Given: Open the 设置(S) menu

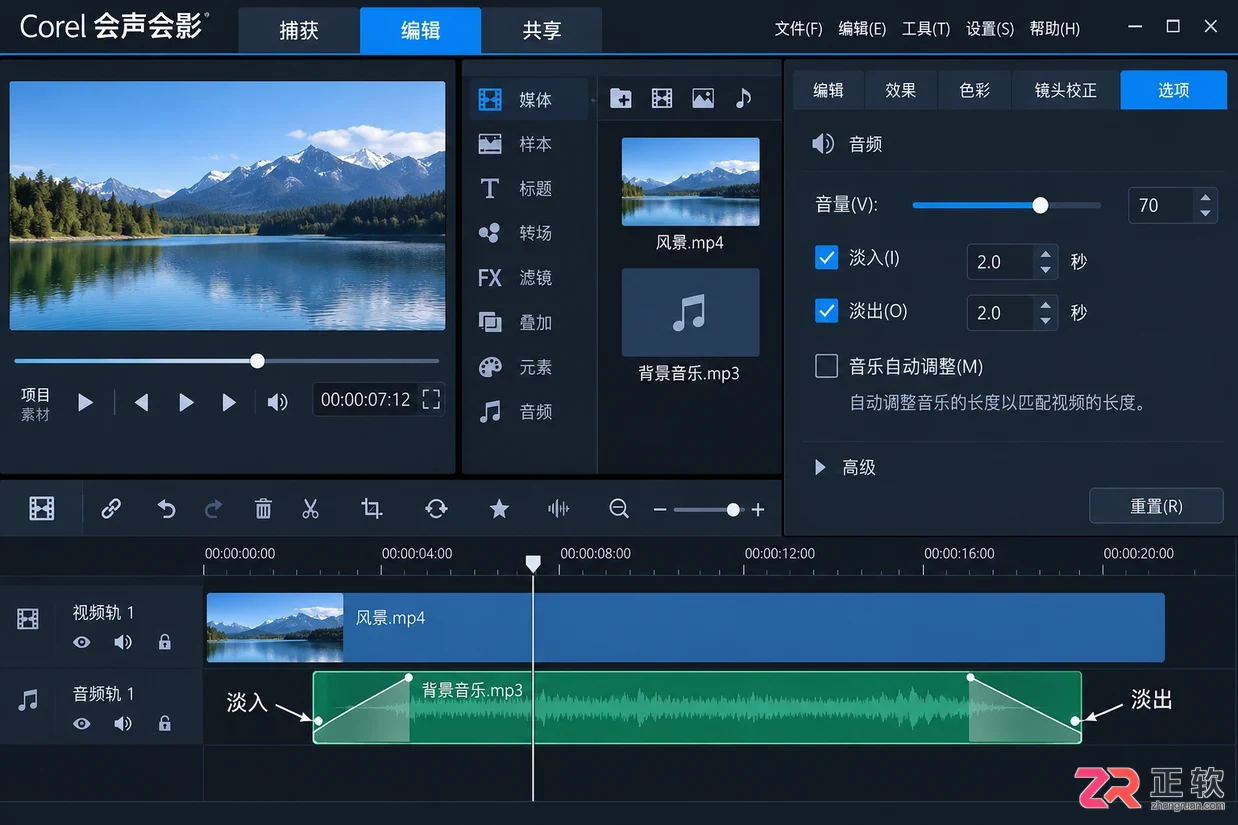Looking at the screenshot, I should [x=990, y=29].
